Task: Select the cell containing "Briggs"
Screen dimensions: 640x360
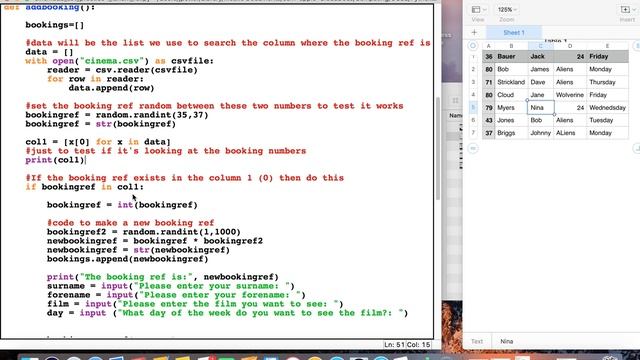Action: (511, 133)
